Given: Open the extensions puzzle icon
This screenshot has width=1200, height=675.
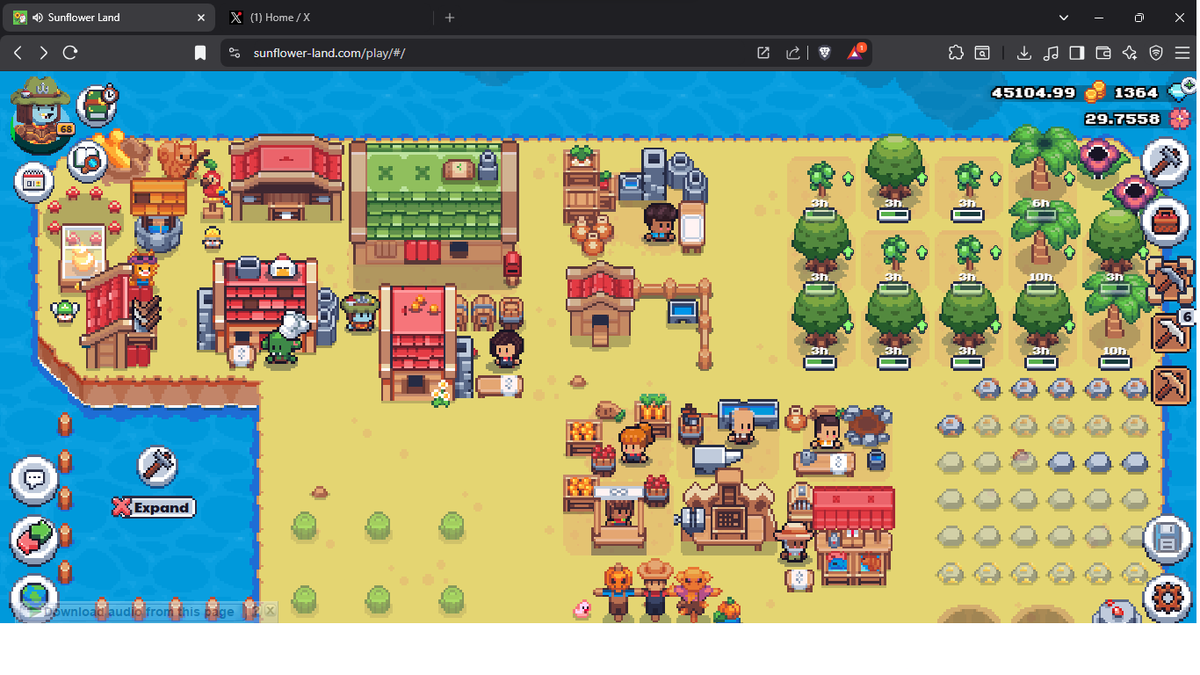Looking at the screenshot, I should 956,52.
